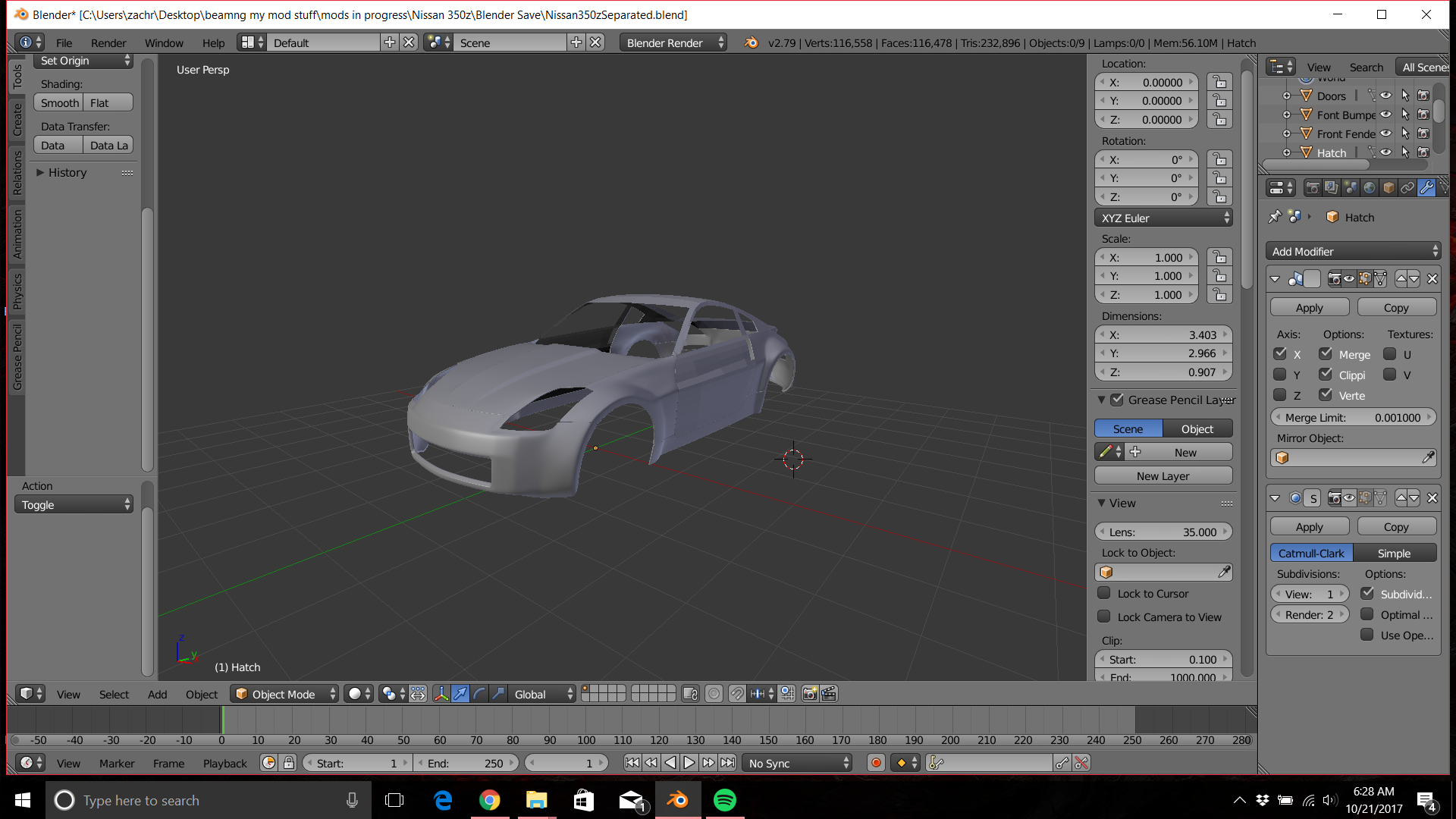This screenshot has width=1456, height=819.
Task: Open the Render Layers properties tab
Action: 1331,187
